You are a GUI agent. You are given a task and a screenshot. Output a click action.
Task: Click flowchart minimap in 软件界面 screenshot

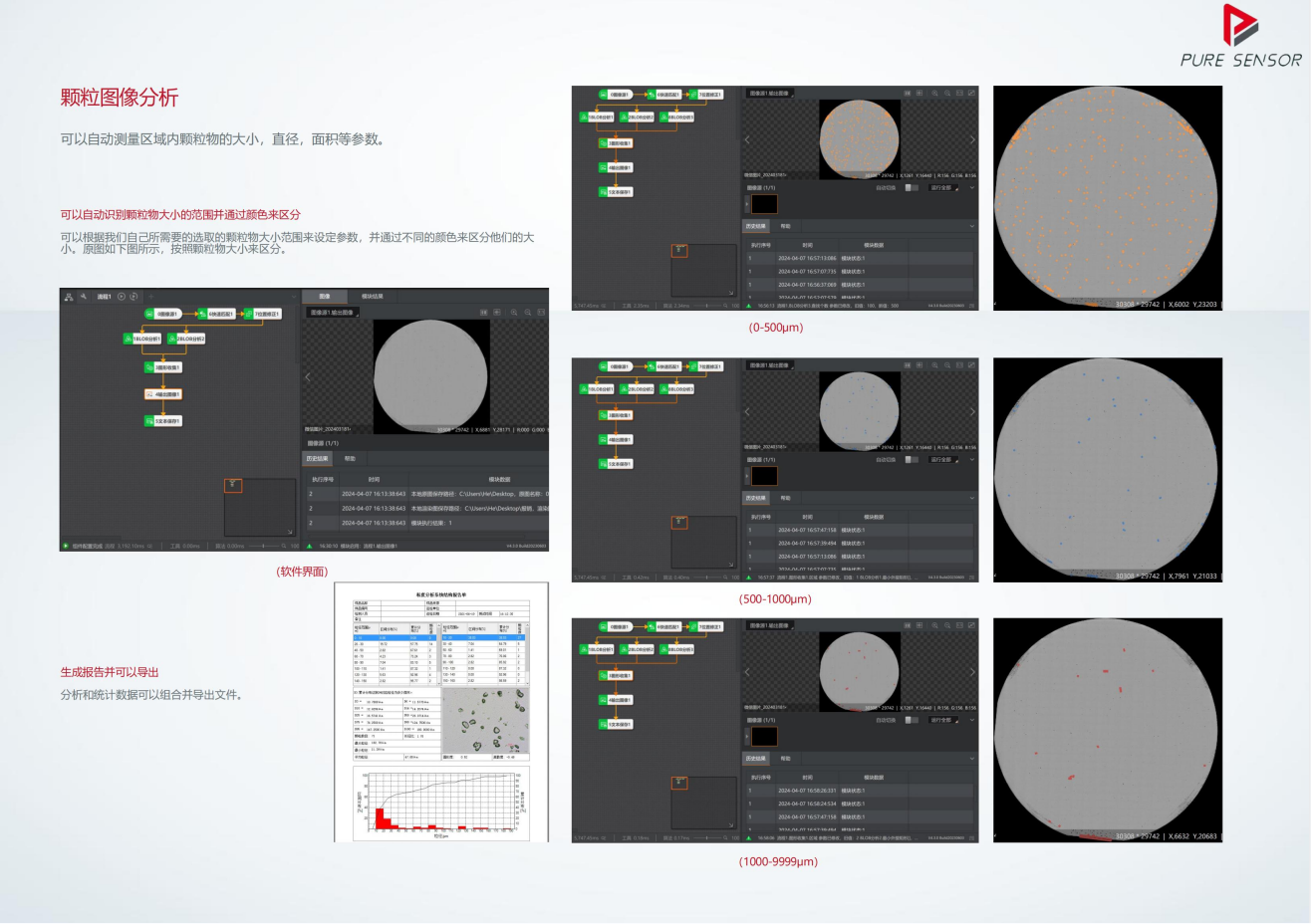click(x=259, y=509)
